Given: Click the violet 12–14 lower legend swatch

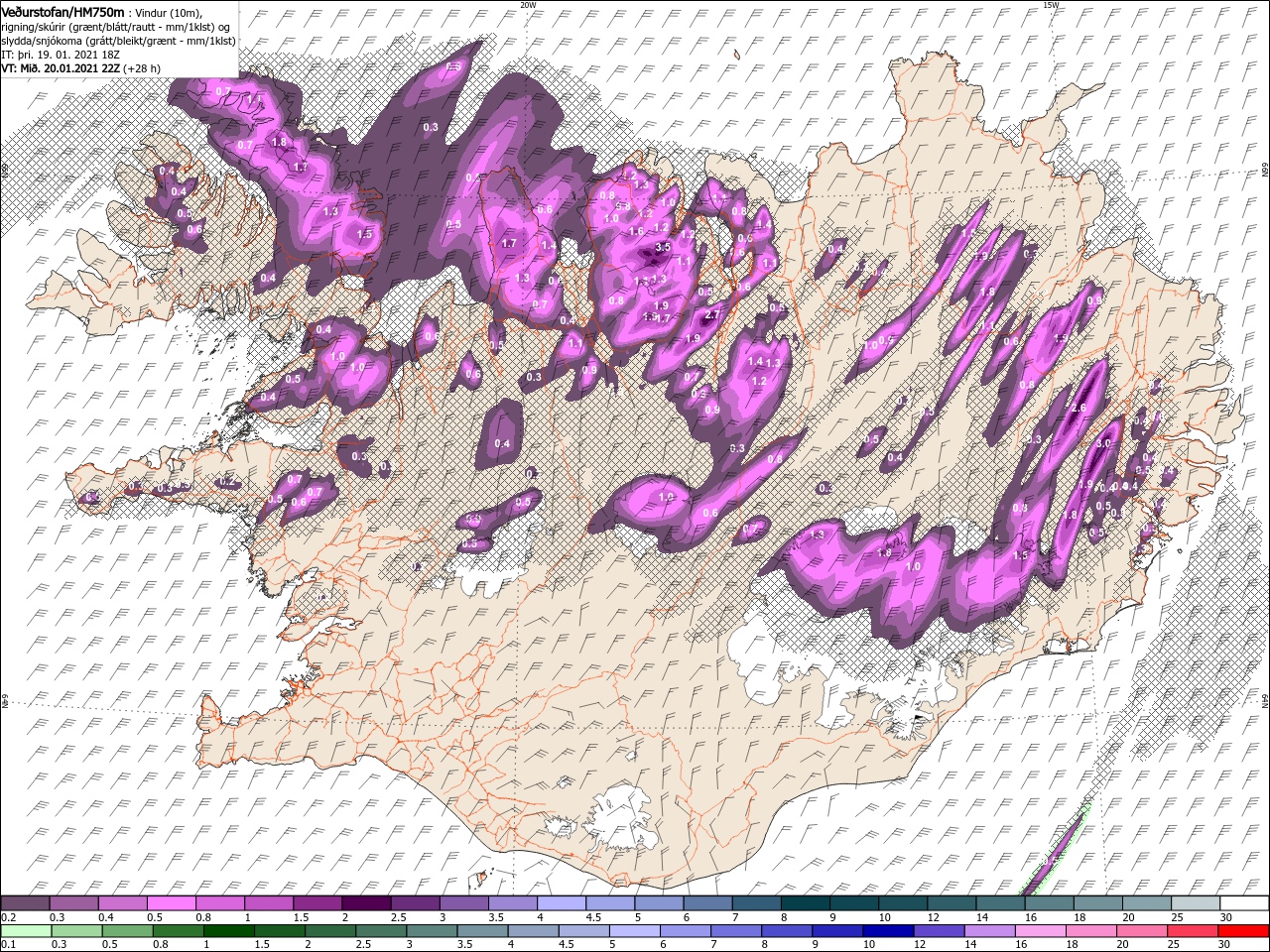Looking at the screenshot, I should [938, 931].
